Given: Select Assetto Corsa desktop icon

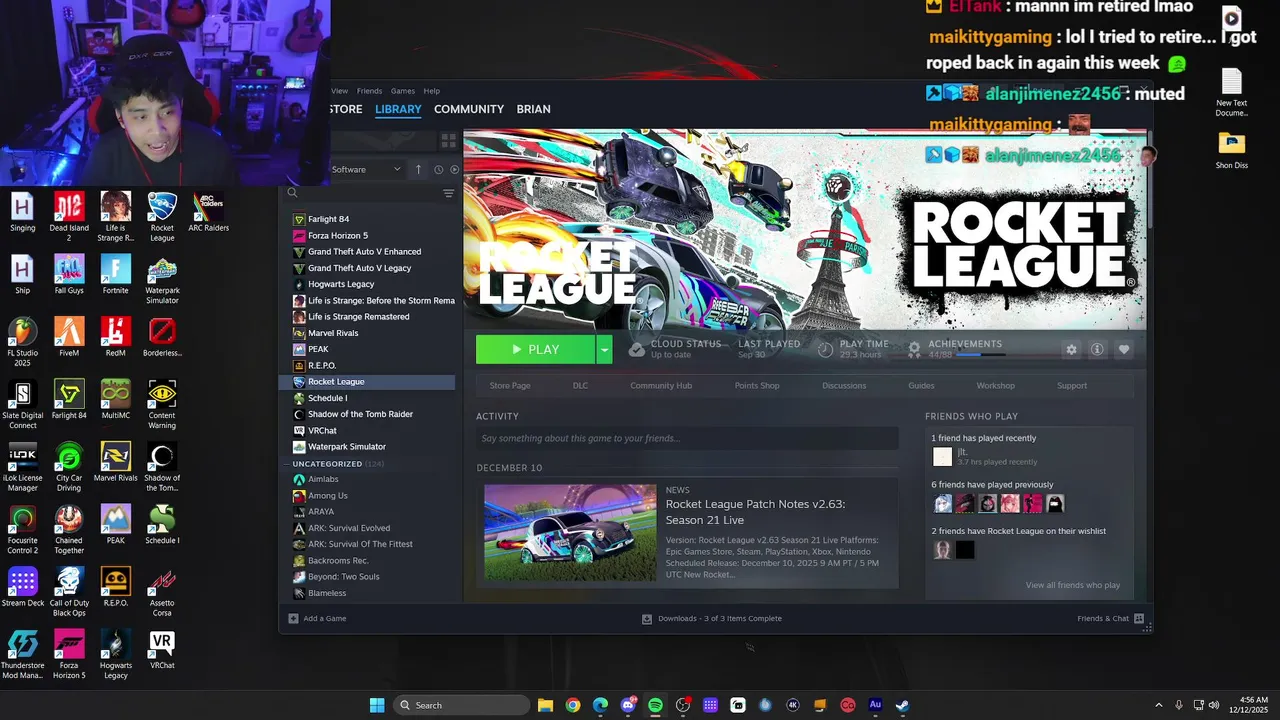Looking at the screenshot, I should coord(162,592).
